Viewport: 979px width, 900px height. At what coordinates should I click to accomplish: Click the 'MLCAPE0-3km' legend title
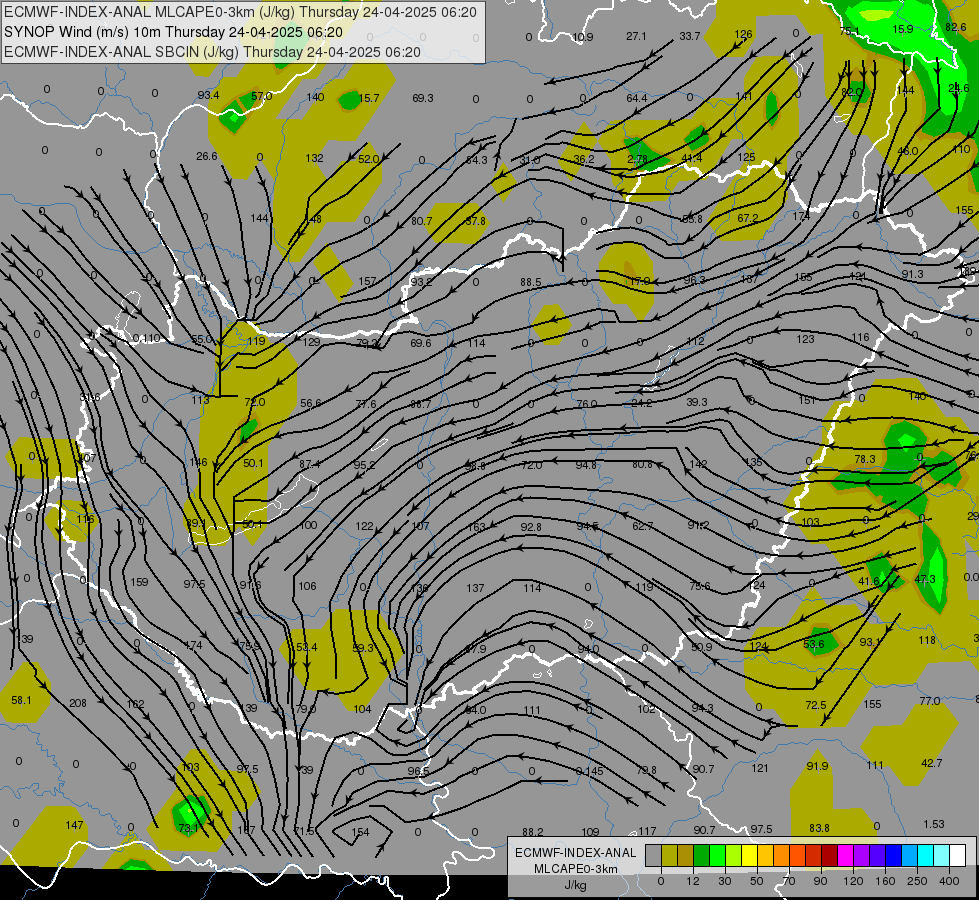576,869
